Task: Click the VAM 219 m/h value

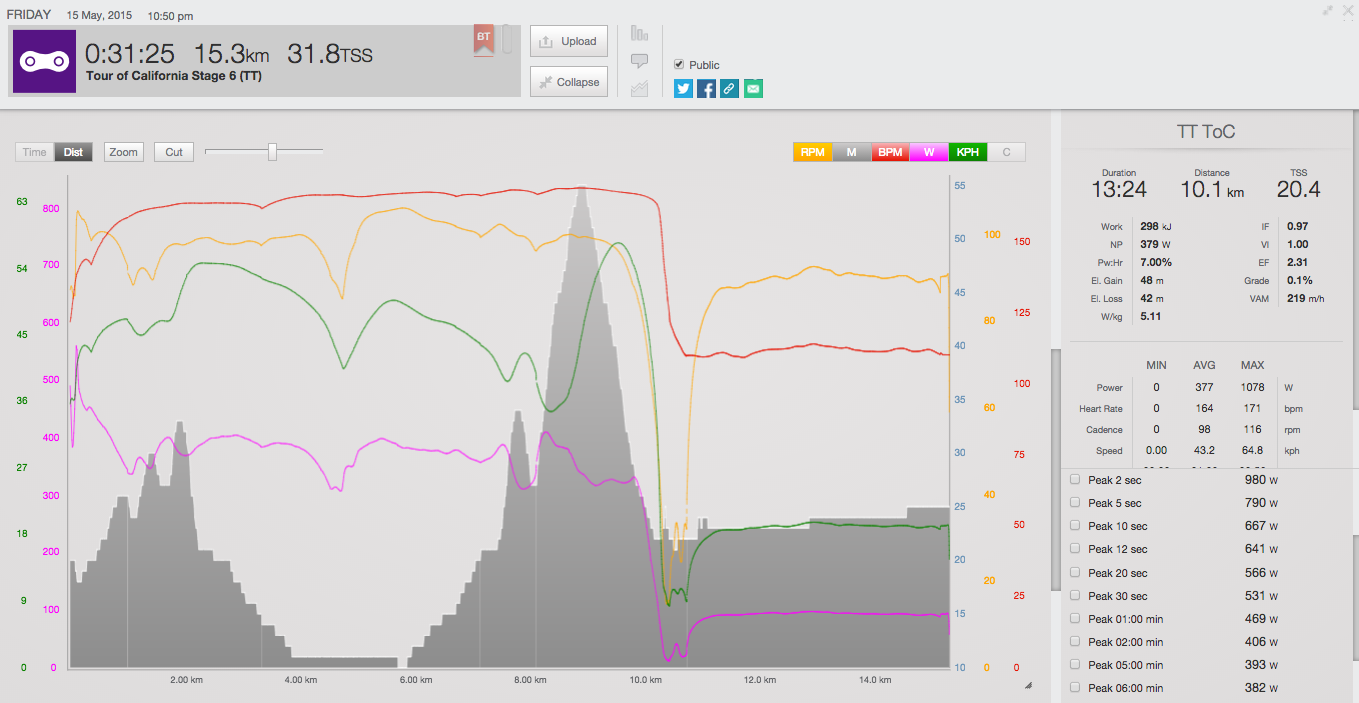Action: [1305, 298]
